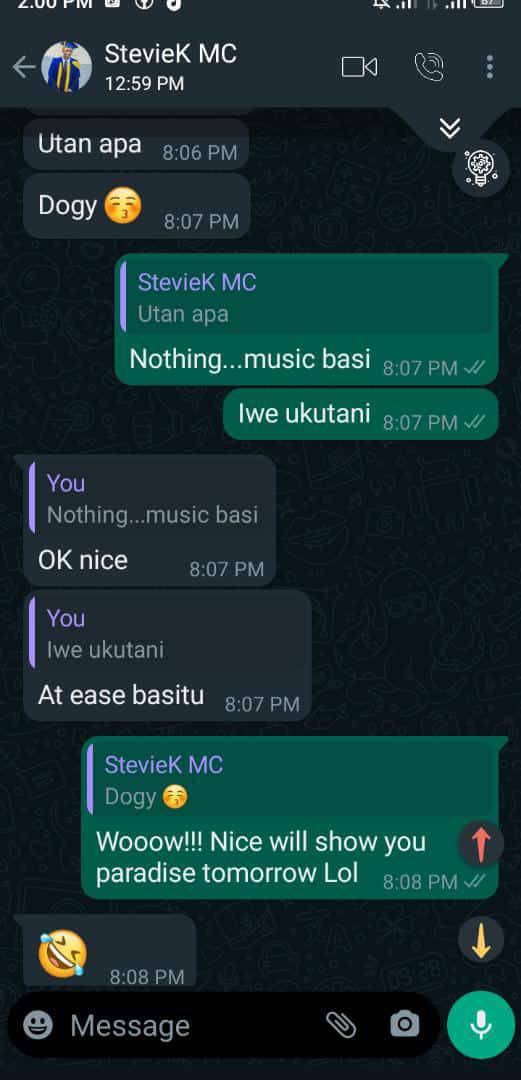
Task: Tap the lightbulb gear floating icon
Action: [480, 168]
